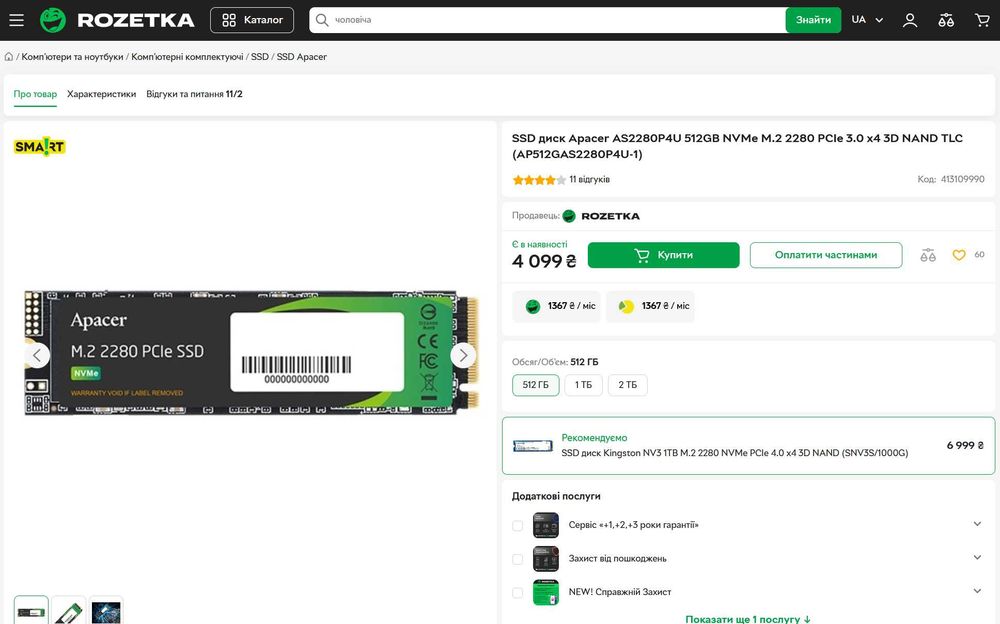The image size is (1000, 624).
Task: Click the Додаткові послуги heading
Action: coord(556,496)
